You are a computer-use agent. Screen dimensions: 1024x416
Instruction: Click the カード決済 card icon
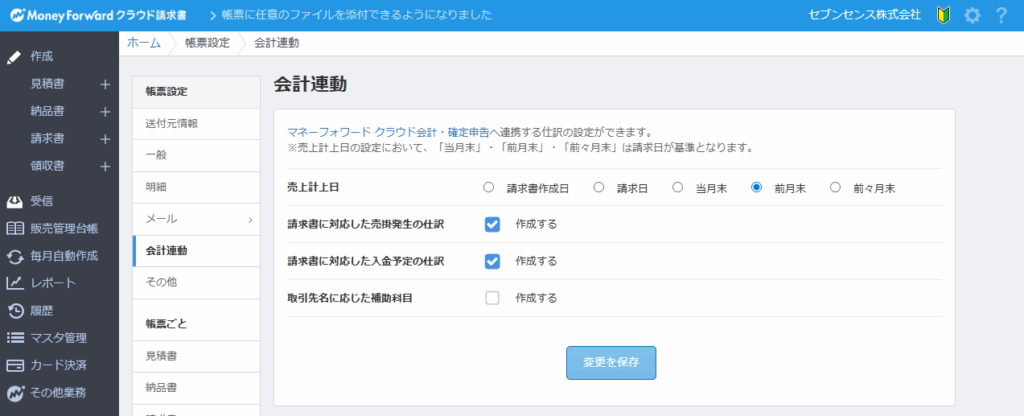[15, 364]
